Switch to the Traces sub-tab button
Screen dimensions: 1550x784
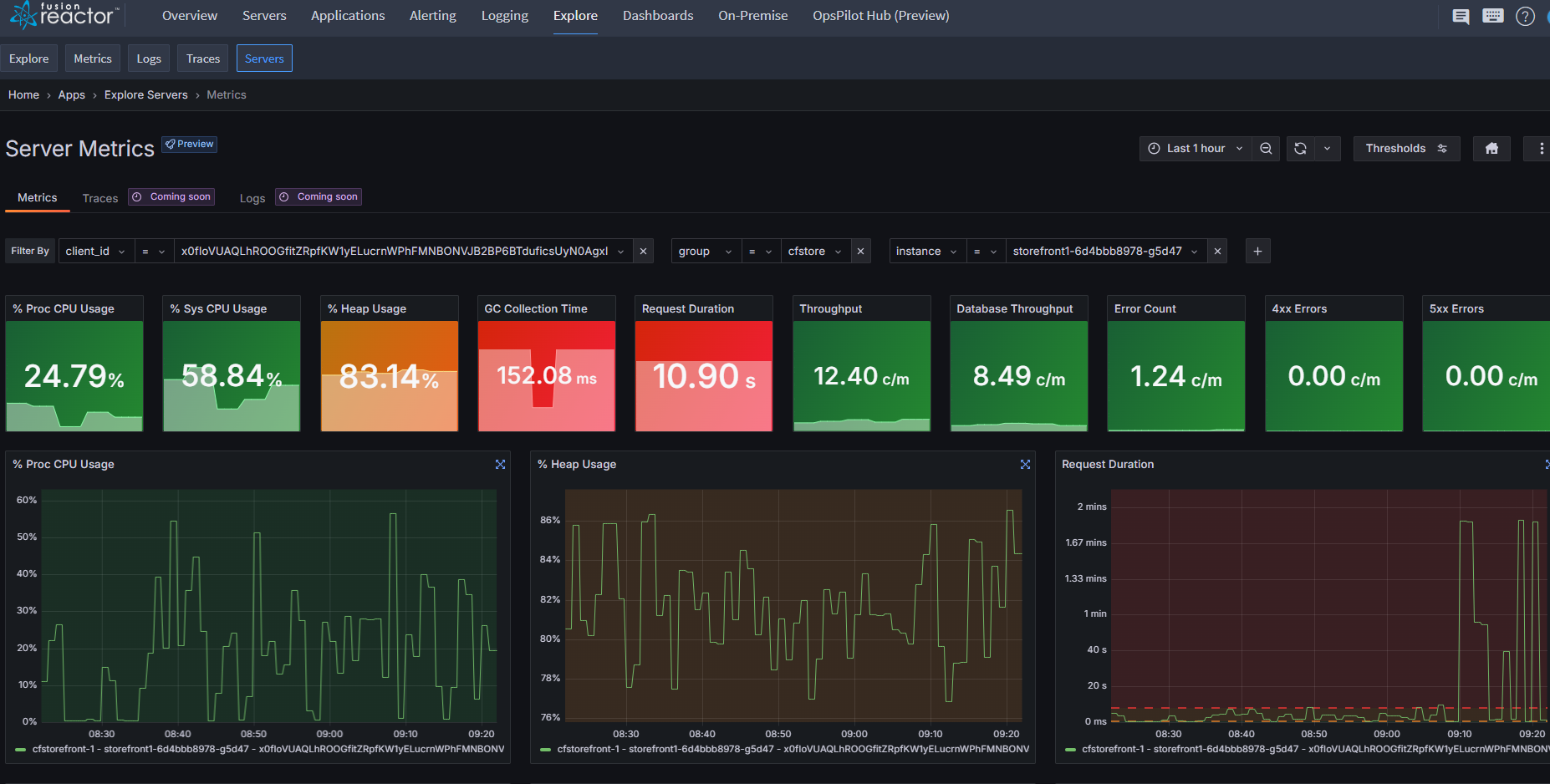(203, 59)
